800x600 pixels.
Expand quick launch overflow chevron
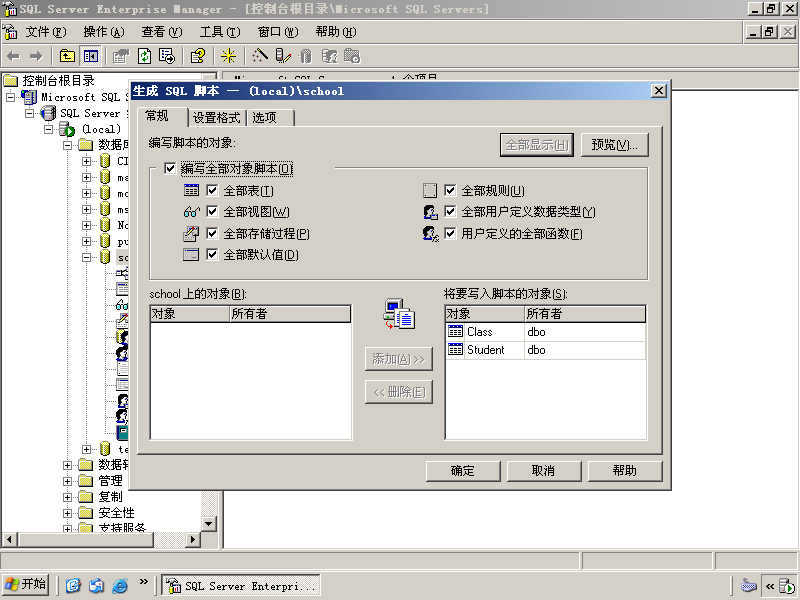point(143,581)
